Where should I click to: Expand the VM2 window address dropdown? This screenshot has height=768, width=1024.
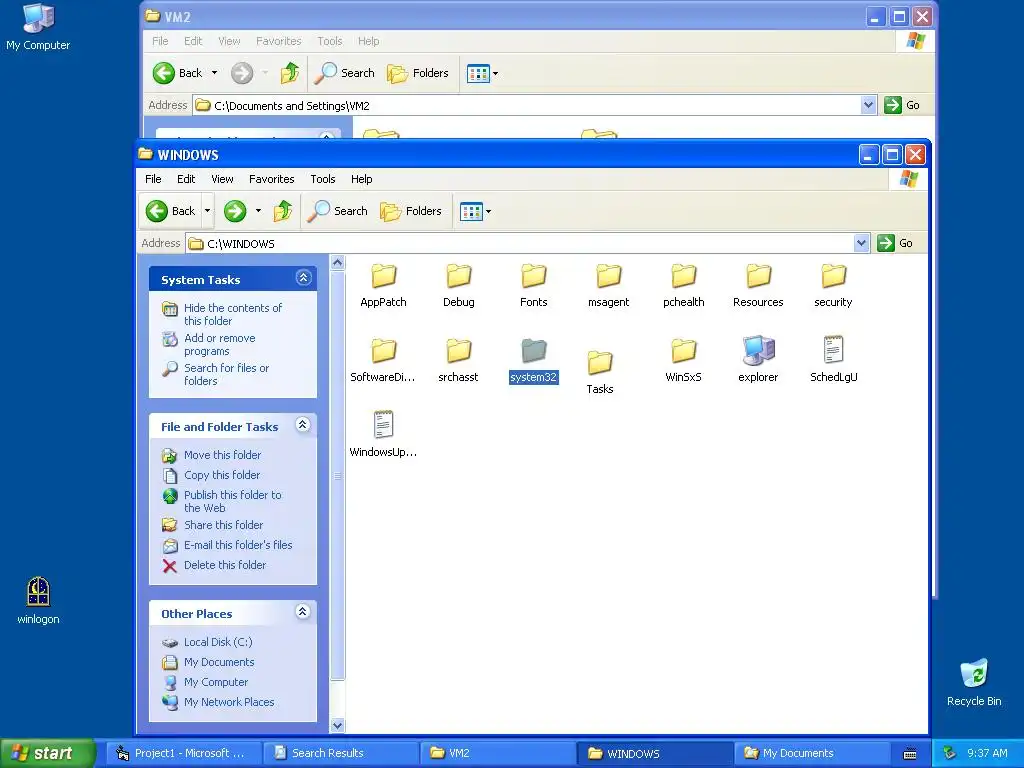868,105
